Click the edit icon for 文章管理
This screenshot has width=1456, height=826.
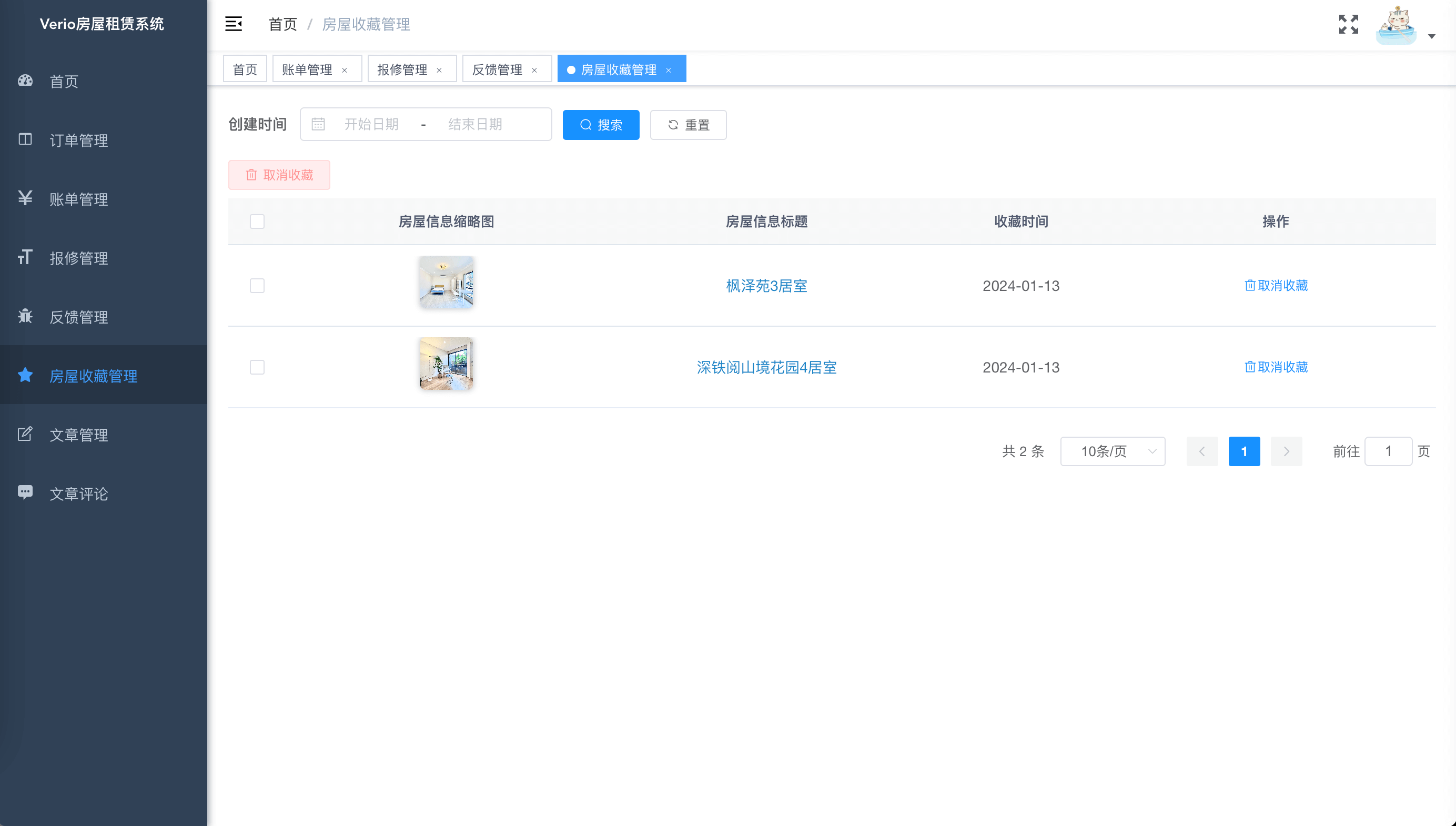click(25, 434)
